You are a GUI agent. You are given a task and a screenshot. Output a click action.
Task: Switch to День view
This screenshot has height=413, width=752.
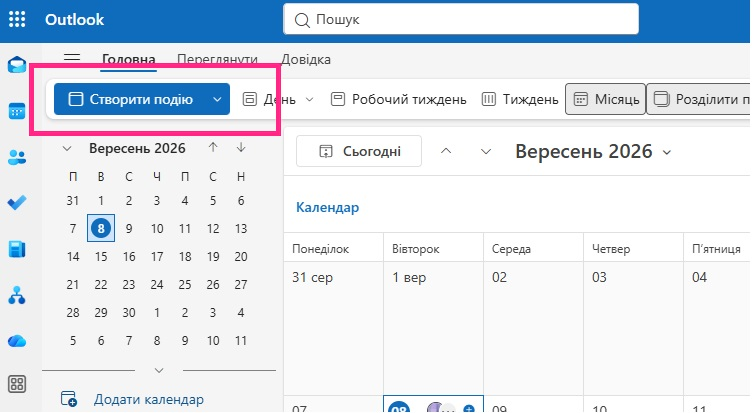click(270, 99)
